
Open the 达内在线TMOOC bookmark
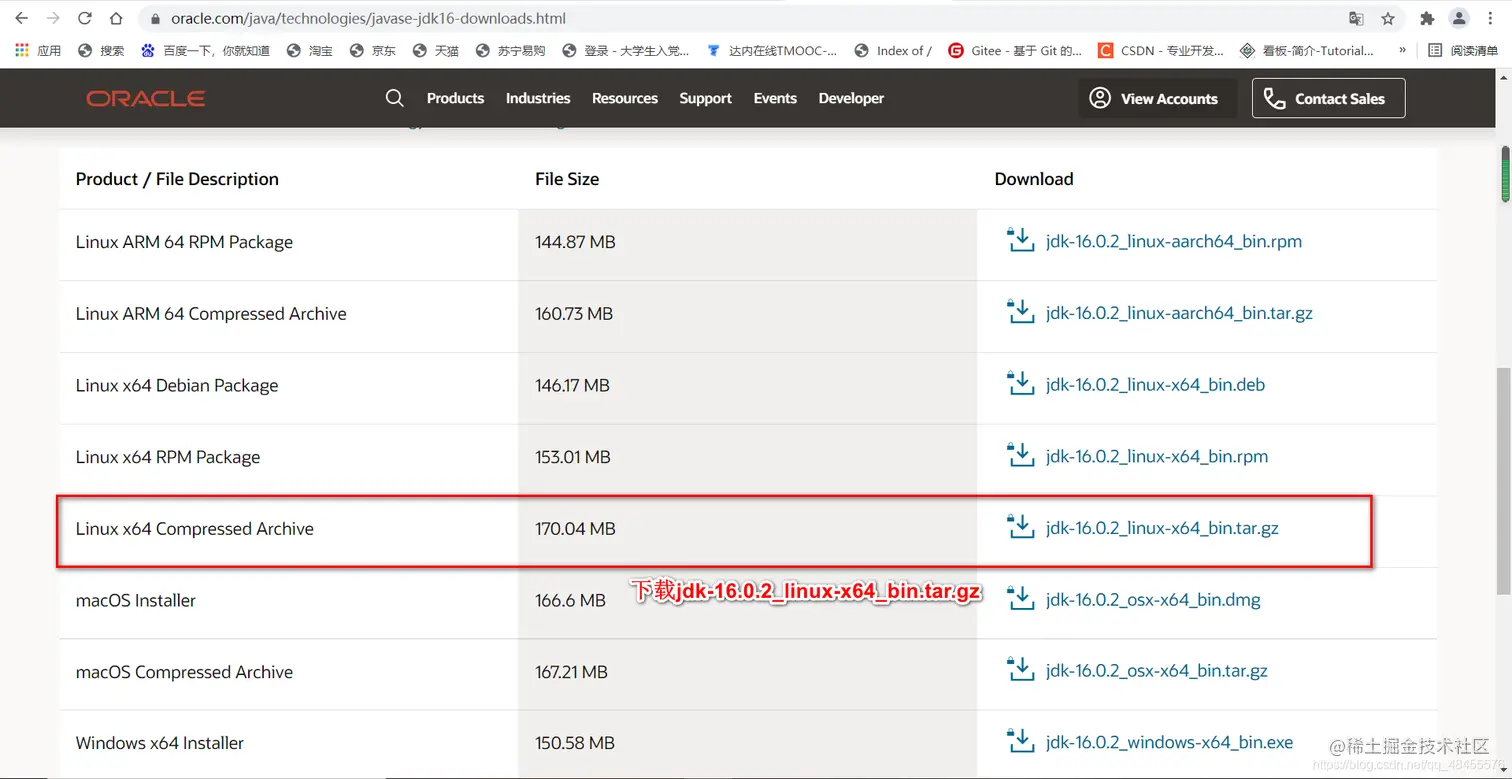pos(771,50)
